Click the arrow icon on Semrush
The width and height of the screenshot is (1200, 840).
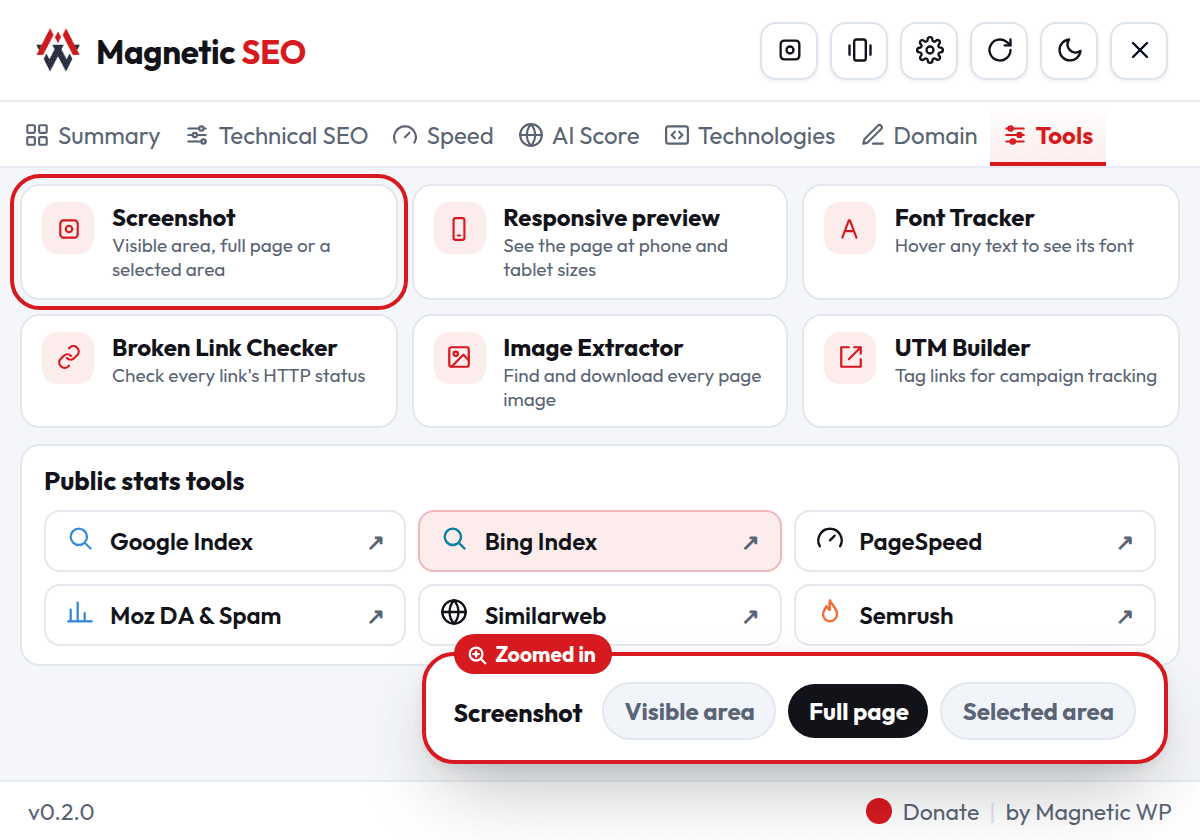click(x=1125, y=617)
